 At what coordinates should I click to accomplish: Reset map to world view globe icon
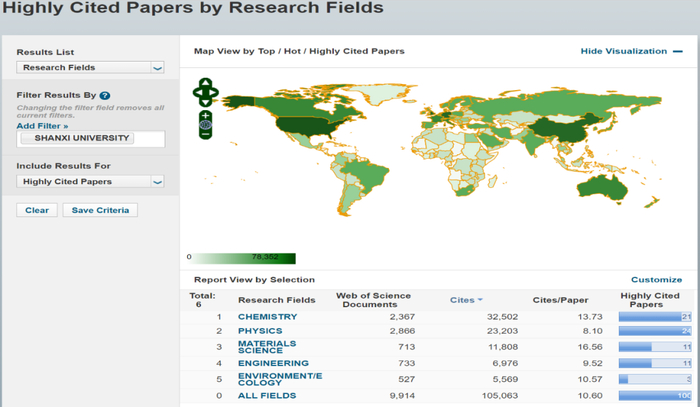pyautogui.click(x=205, y=125)
